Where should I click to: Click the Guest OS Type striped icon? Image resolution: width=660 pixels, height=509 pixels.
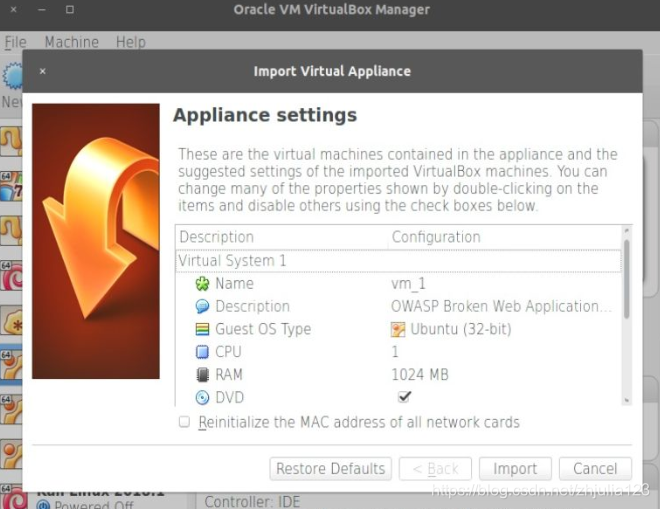tap(202, 329)
